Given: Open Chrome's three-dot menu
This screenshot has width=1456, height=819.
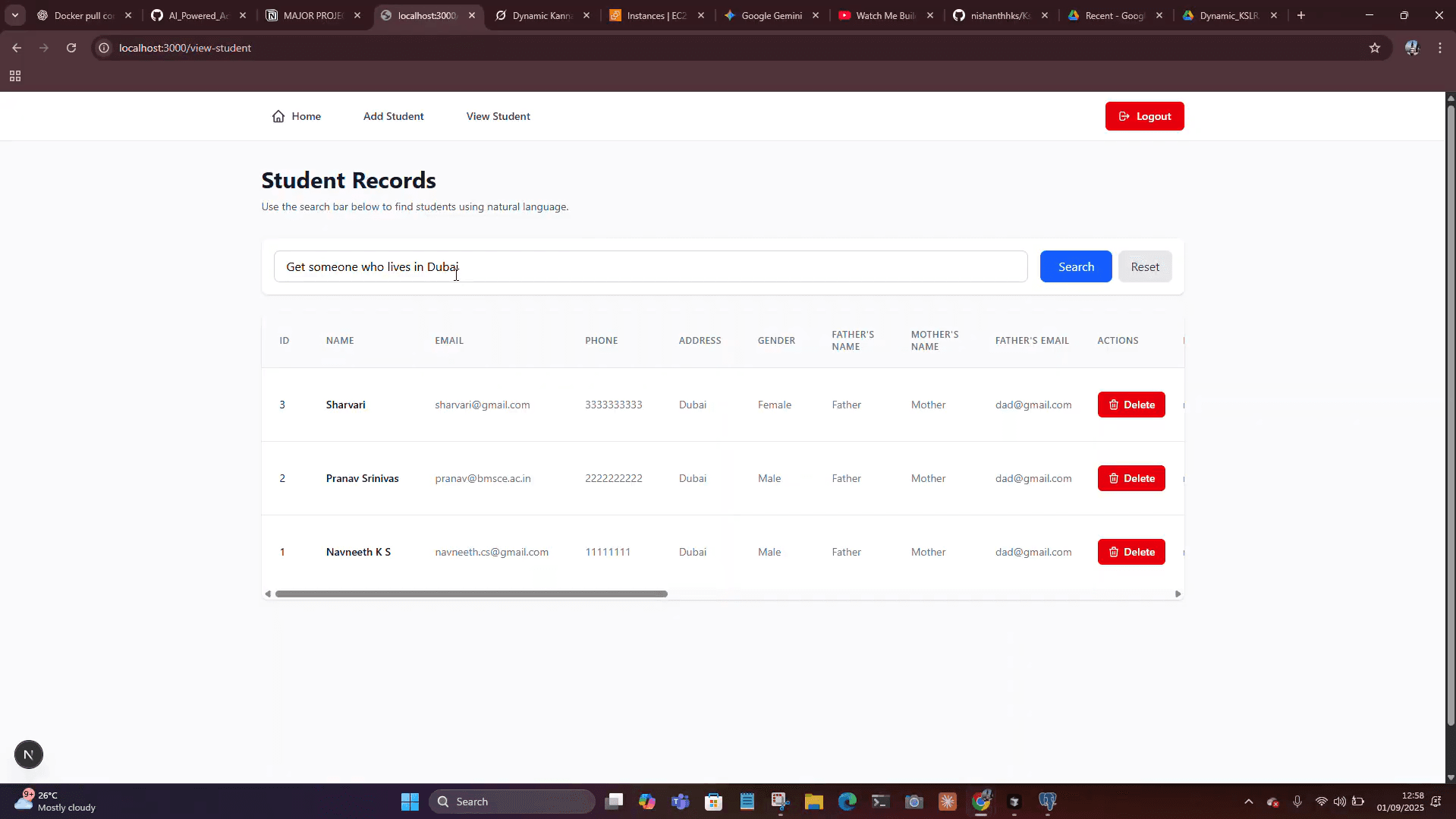Looking at the screenshot, I should 1439,47.
